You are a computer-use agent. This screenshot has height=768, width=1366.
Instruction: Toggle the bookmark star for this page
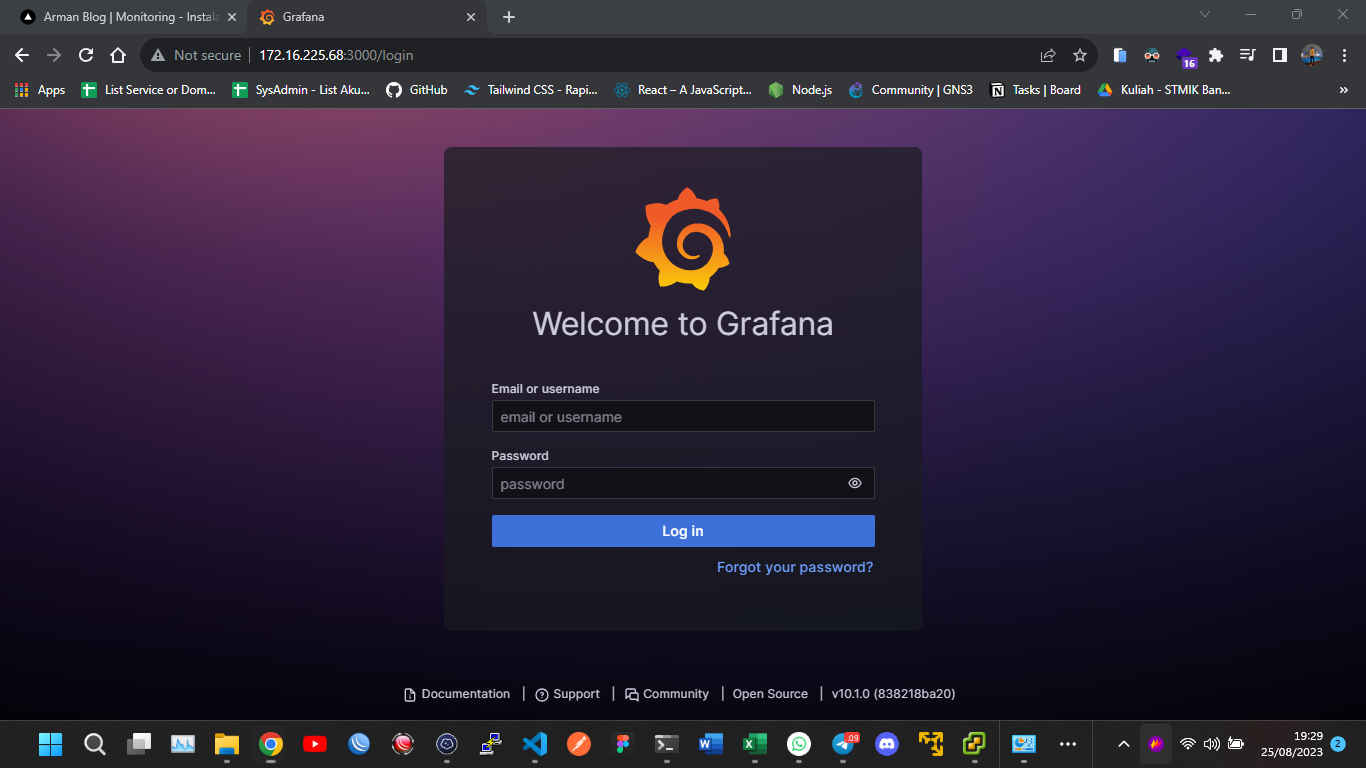point(1080,56)
